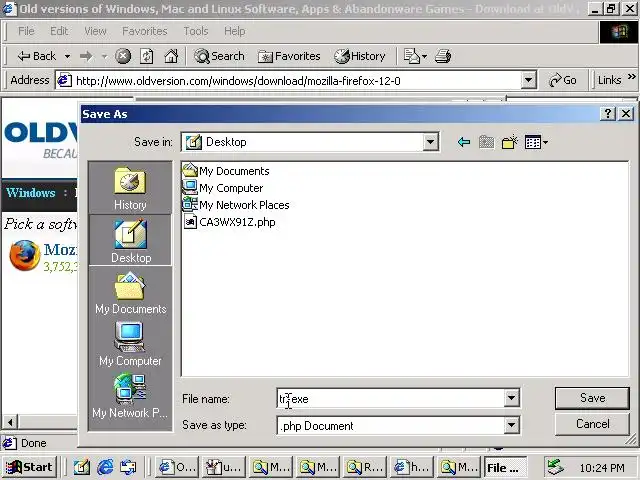Click the Forward arrow in IE toolbar
The image size is (640, 480).
tap(86, 56)
